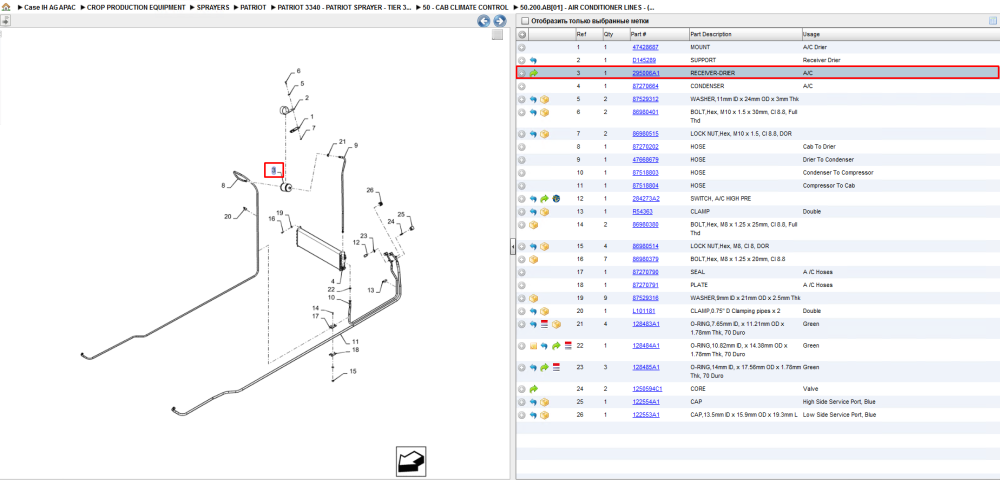The height and width of the screenshot is (480, 1000).
Task: Click the blue arrow icon on row 26 CAP
Action: click(x=533, y=415)
